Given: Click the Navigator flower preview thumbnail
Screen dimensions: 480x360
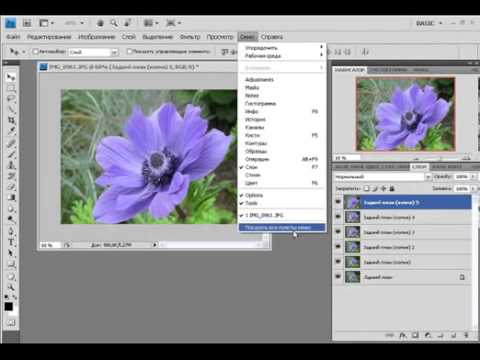Looking at the screenshot, I should click(x=405, y=114).
